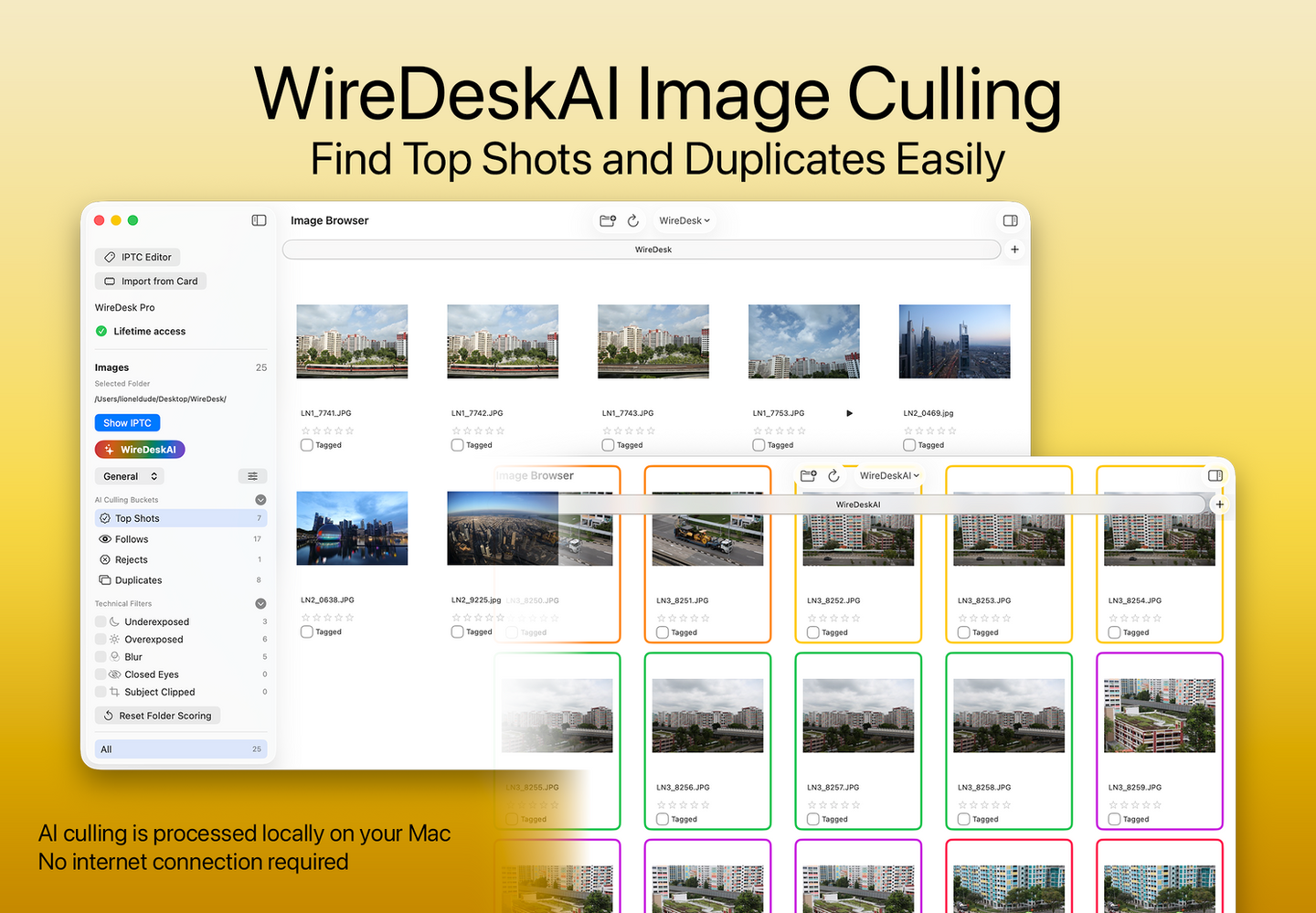
Task: Select the LN2_0638.JPG night skyline thumbnail
Action: 352,528
